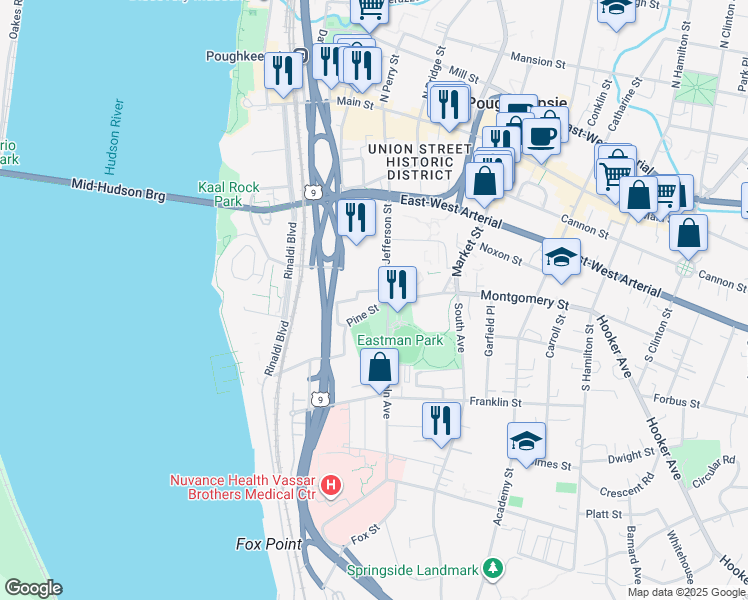The image size is (748, 600).
Task: Click the restaurant marker near Franklin St
Action: point(440,419)
